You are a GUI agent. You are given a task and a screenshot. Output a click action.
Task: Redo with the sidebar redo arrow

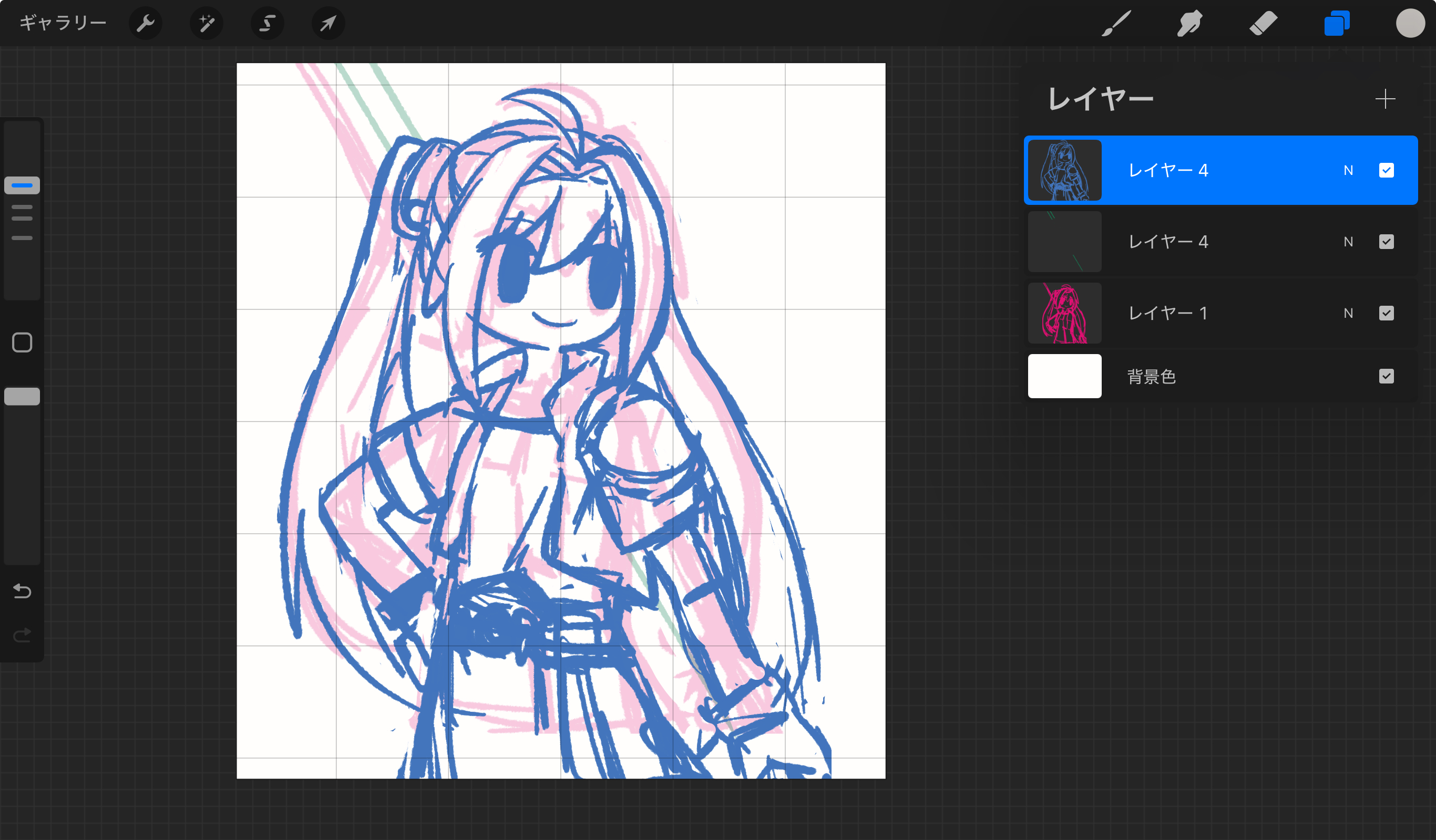[x=22, y=635]
